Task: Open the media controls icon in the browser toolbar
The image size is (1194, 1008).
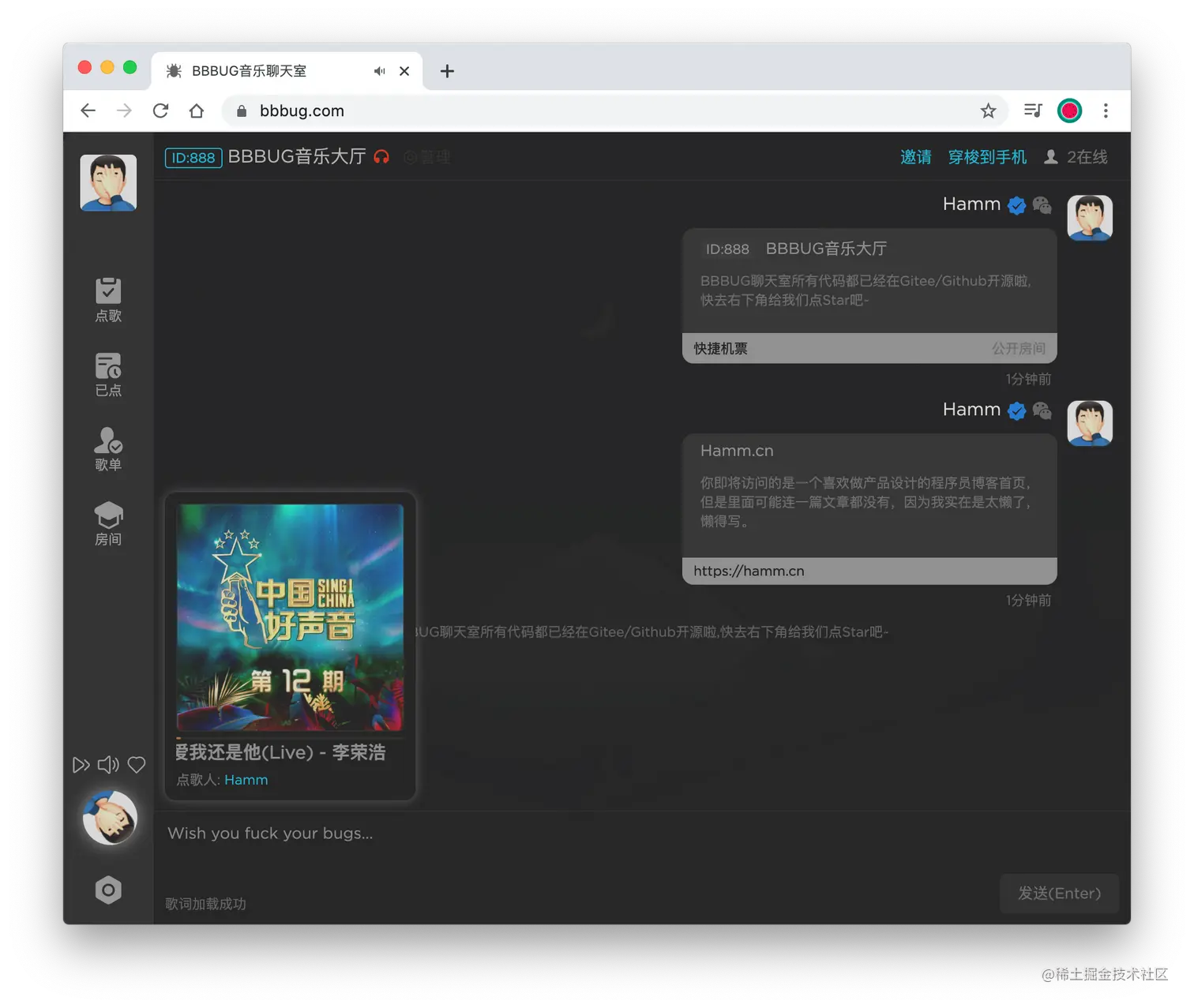Action: [x=1033, y=111]
